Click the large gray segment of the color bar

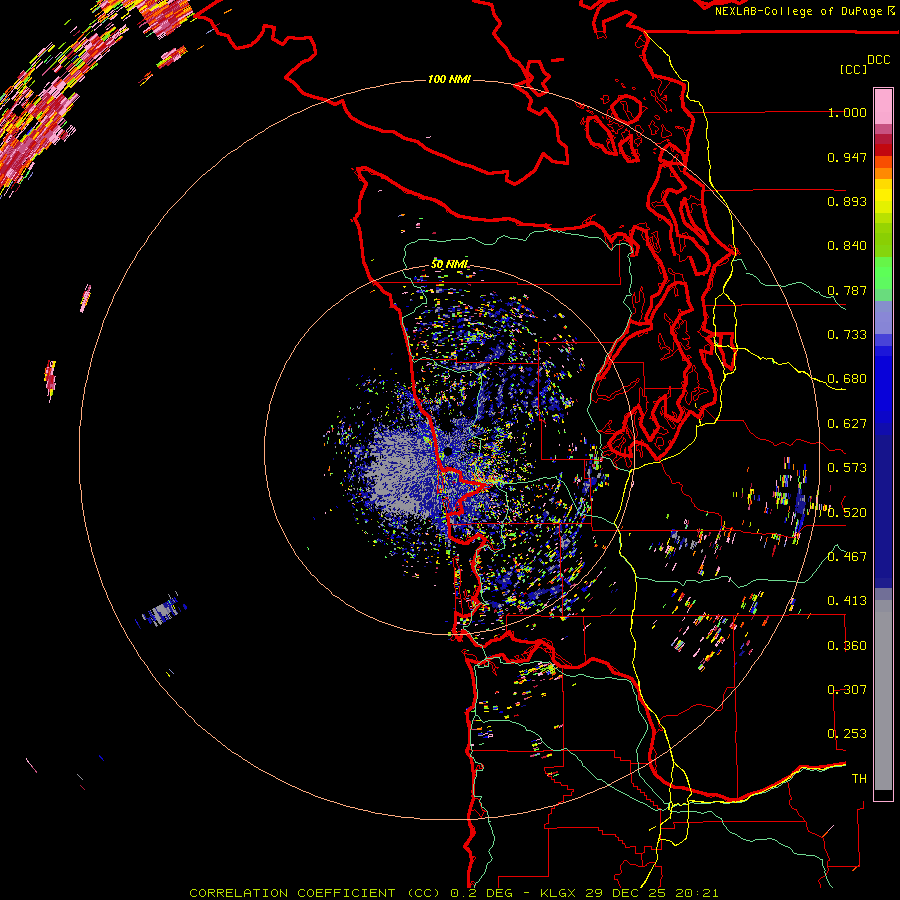coord(883,695)
